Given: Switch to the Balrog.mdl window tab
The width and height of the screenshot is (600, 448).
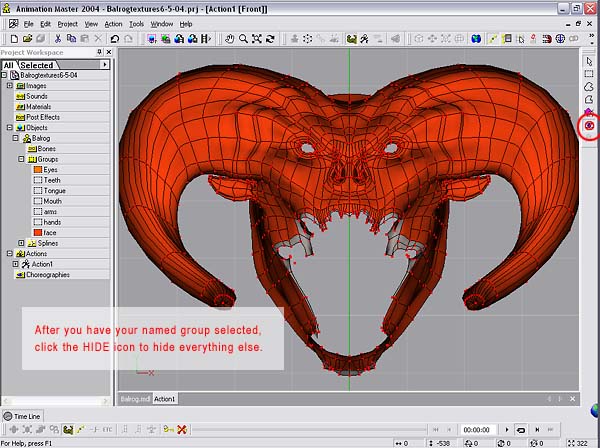Looking at the screenshot, I should click(x=134, y=399).
